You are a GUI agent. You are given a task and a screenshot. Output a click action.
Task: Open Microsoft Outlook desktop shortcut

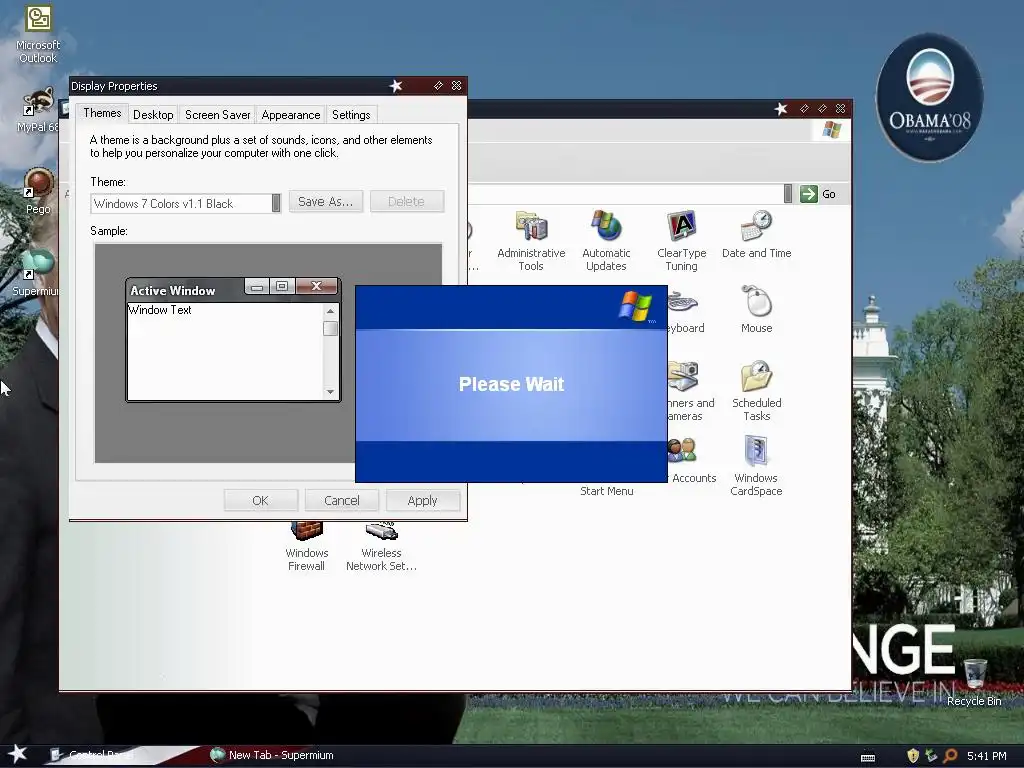pyautogui.click(x=38, y=34)
